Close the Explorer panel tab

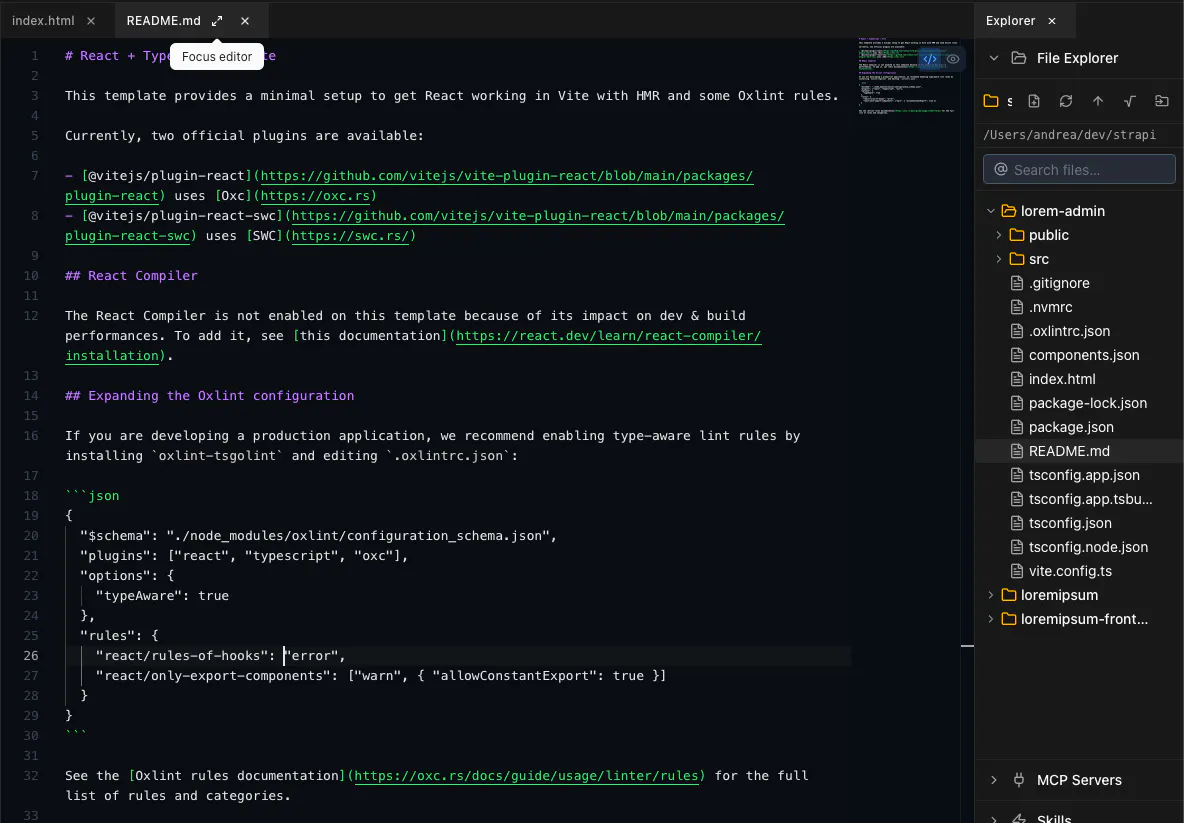click(1052, 21)
